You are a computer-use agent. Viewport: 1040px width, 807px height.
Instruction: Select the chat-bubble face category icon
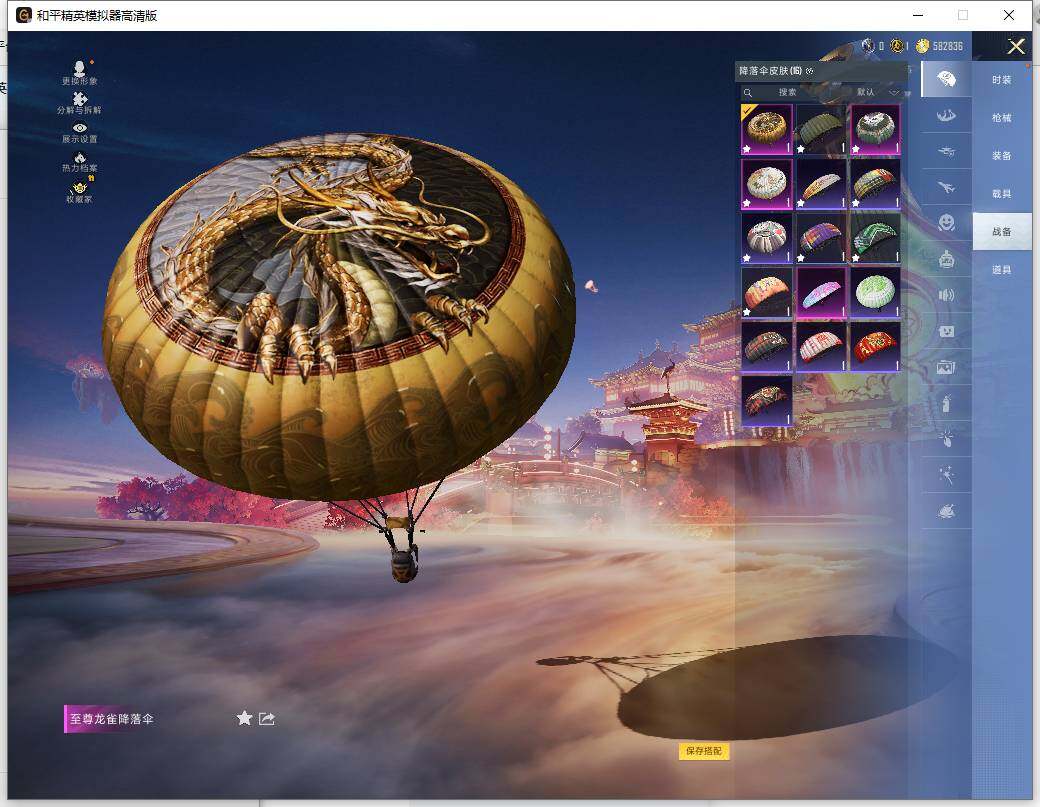tap(946, 331)
